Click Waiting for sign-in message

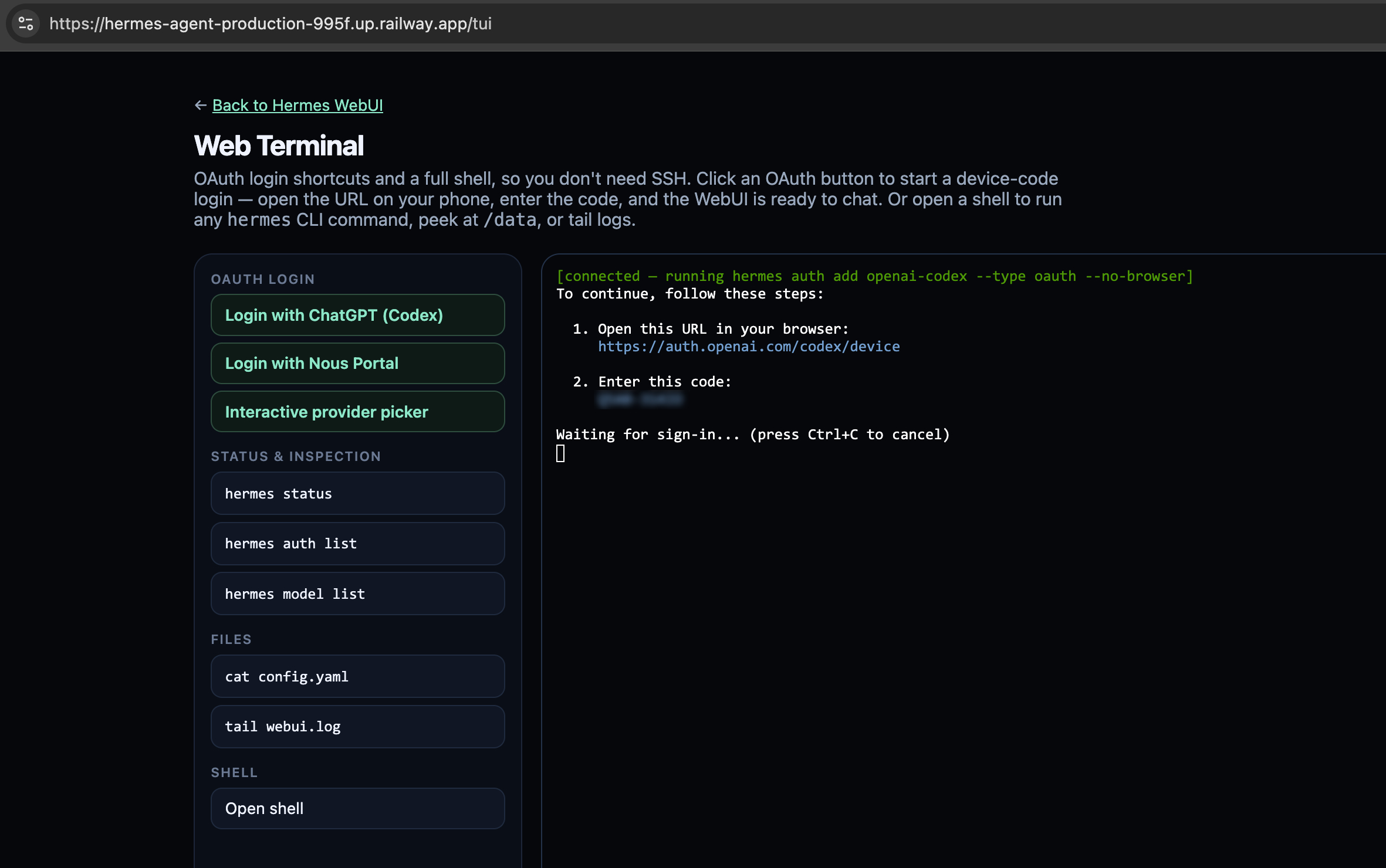point(753,435)
